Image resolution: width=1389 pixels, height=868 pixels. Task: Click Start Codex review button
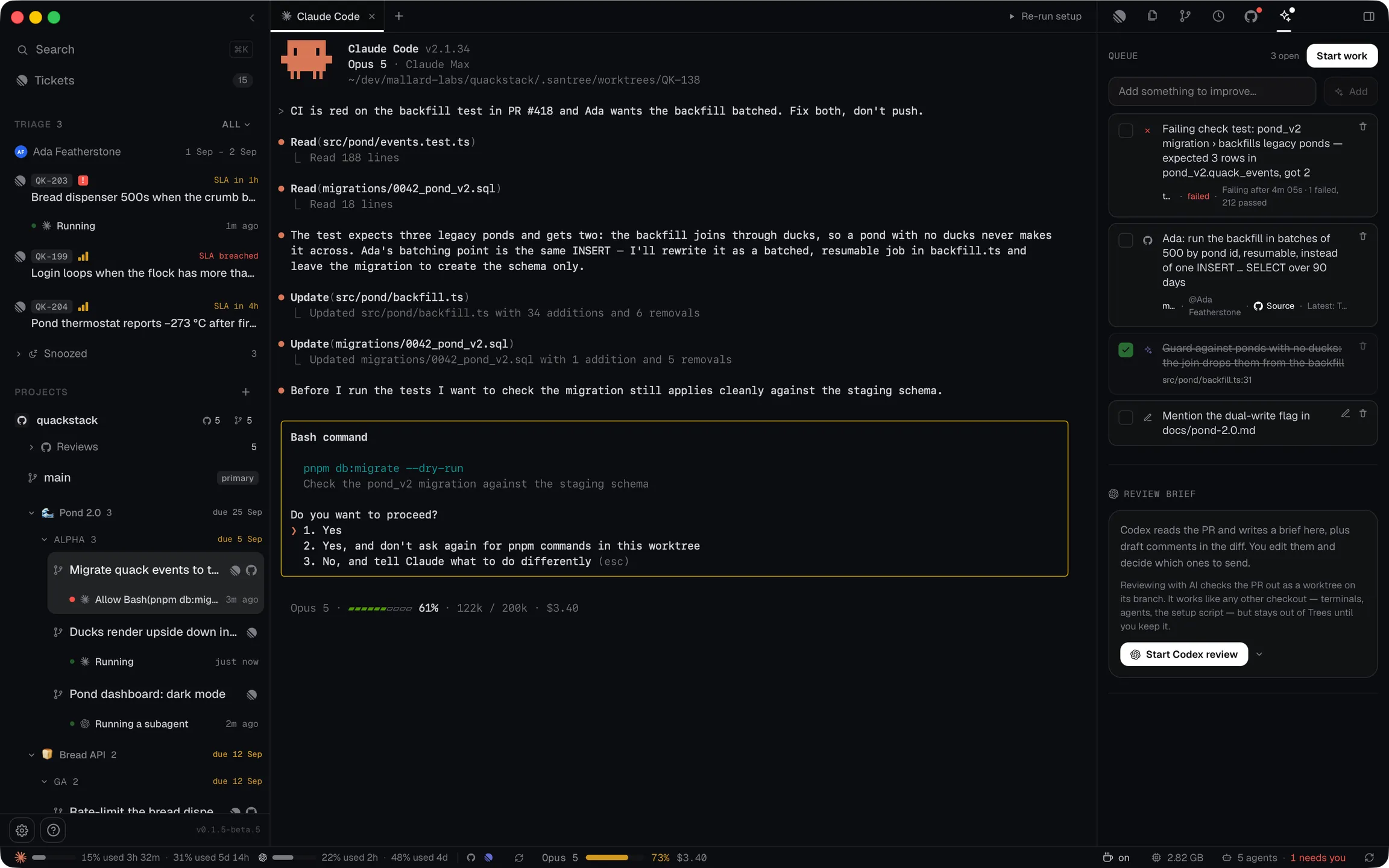pyautogui.click(x=1183, y=654)
